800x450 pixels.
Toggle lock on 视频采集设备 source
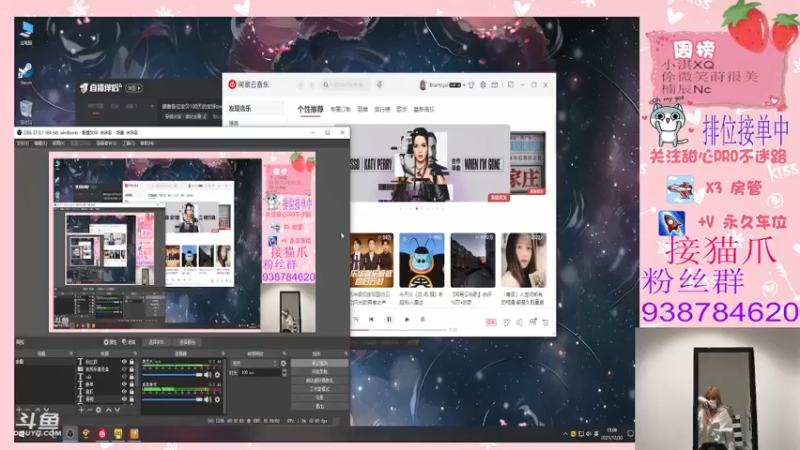click(x=132, y=369)
